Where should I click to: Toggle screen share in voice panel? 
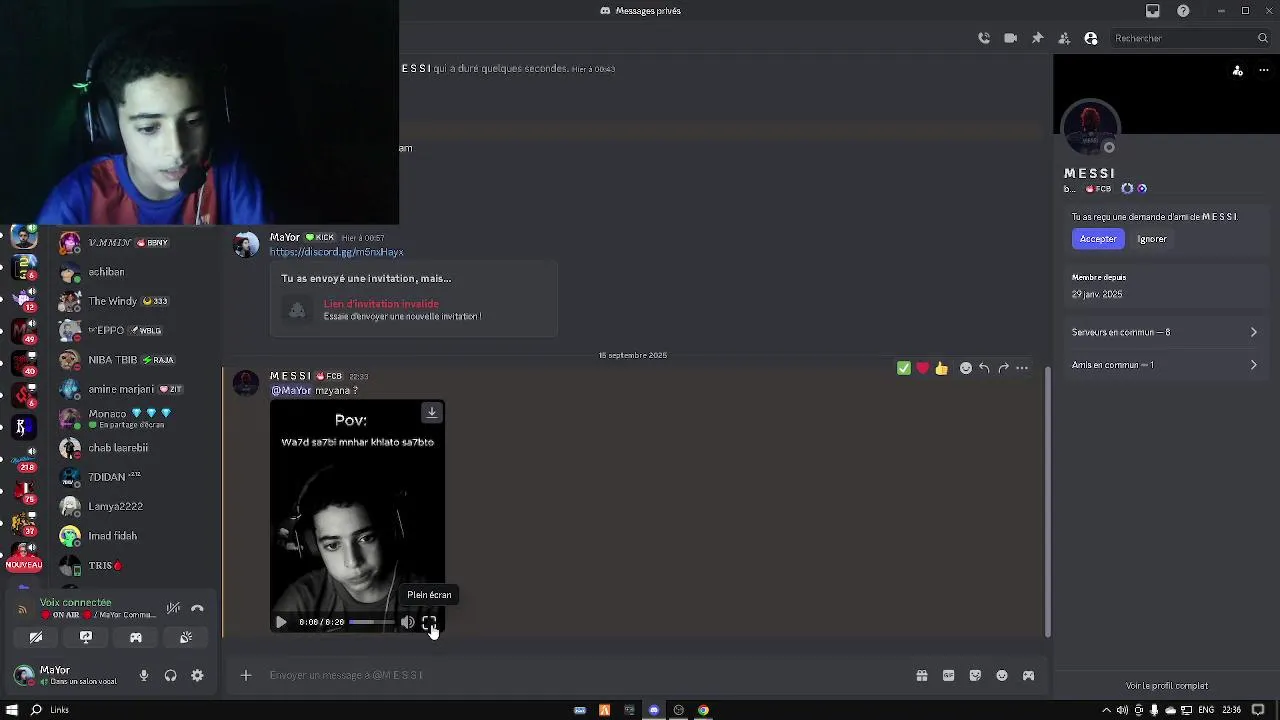(x=86, y=637)
